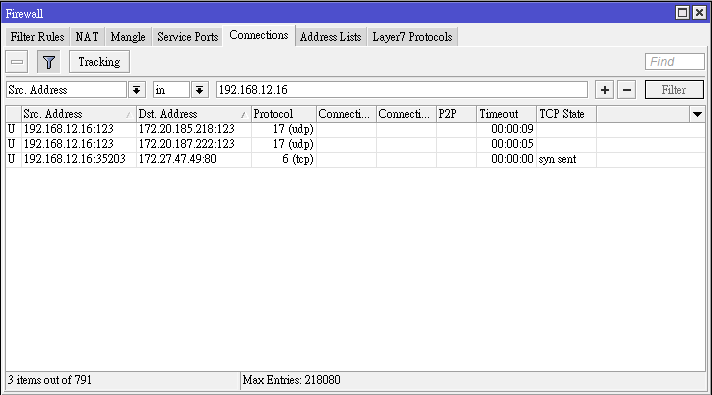Select row with destination 172.20.187.222:123

coord(356,144)
